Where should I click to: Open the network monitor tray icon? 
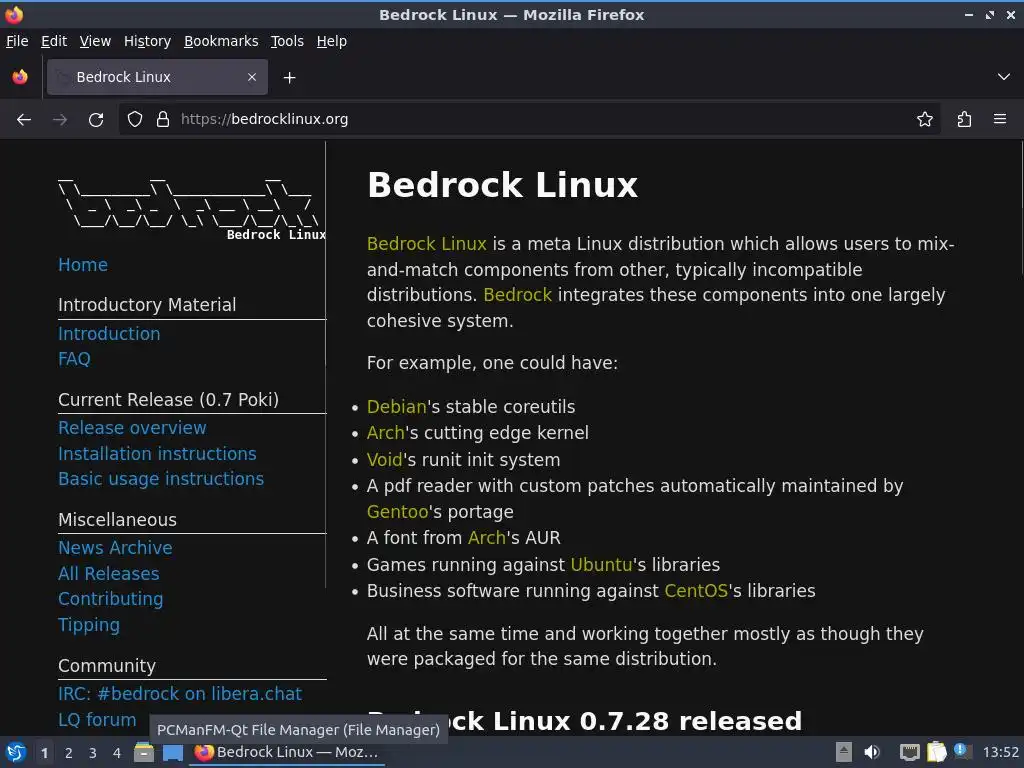click(909, 753)
